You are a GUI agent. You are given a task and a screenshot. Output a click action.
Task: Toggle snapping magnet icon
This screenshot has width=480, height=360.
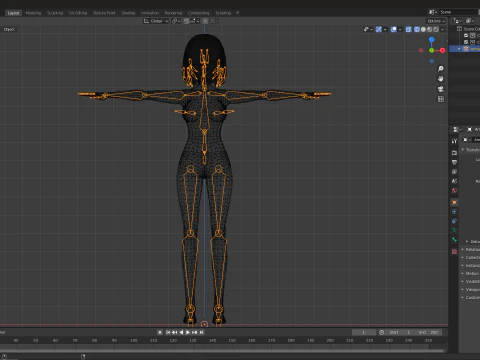coord(186,21)
